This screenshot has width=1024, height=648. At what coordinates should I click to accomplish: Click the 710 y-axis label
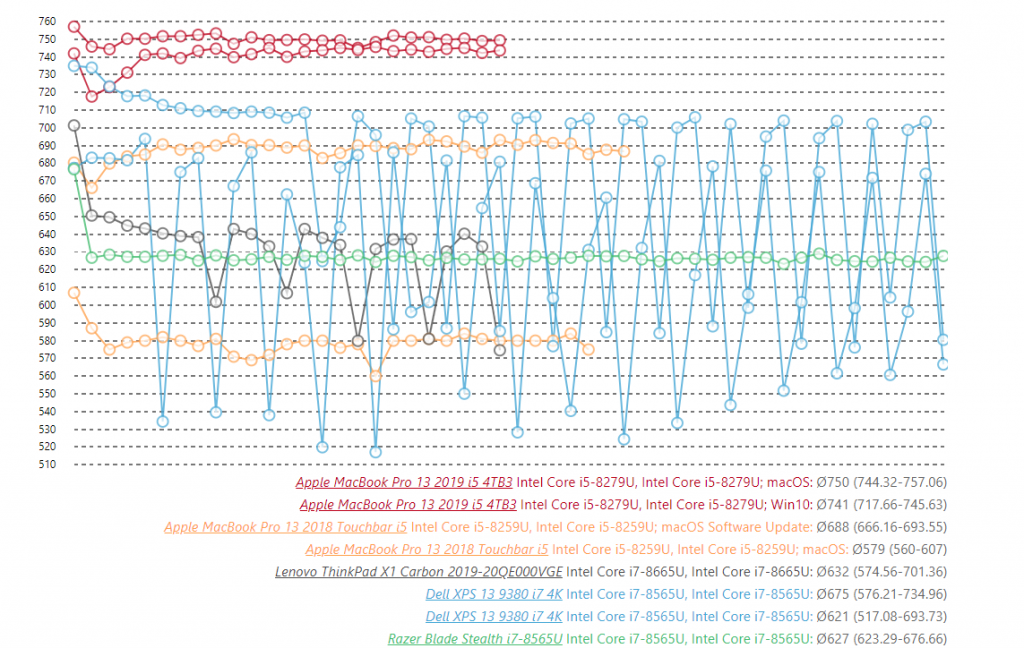pyautogui.click(x=47, y=110)
